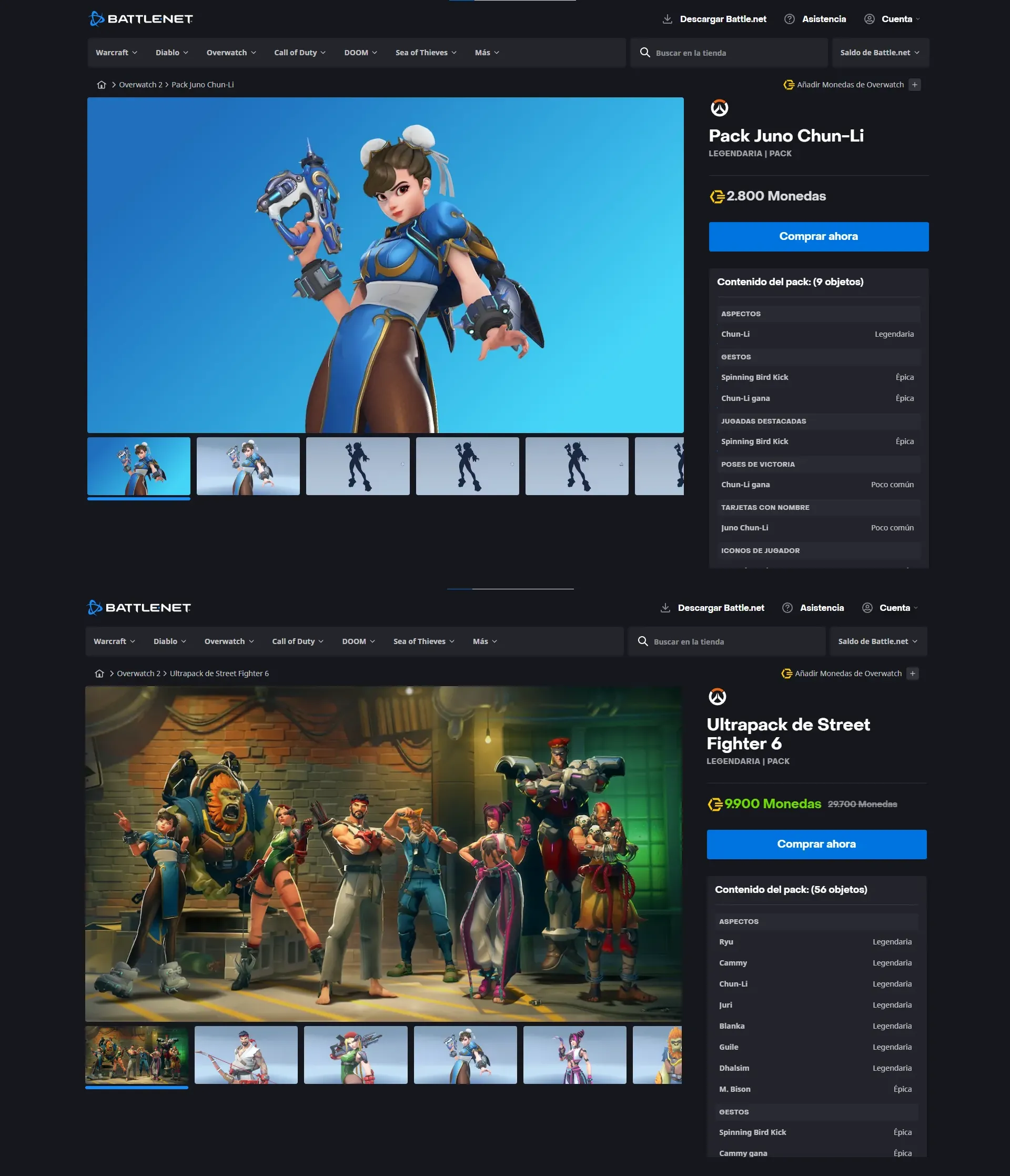Click Comprar ahora for Pack Juno Chun-Li
Viewport: 1010px width, 1176px height.
818,236
